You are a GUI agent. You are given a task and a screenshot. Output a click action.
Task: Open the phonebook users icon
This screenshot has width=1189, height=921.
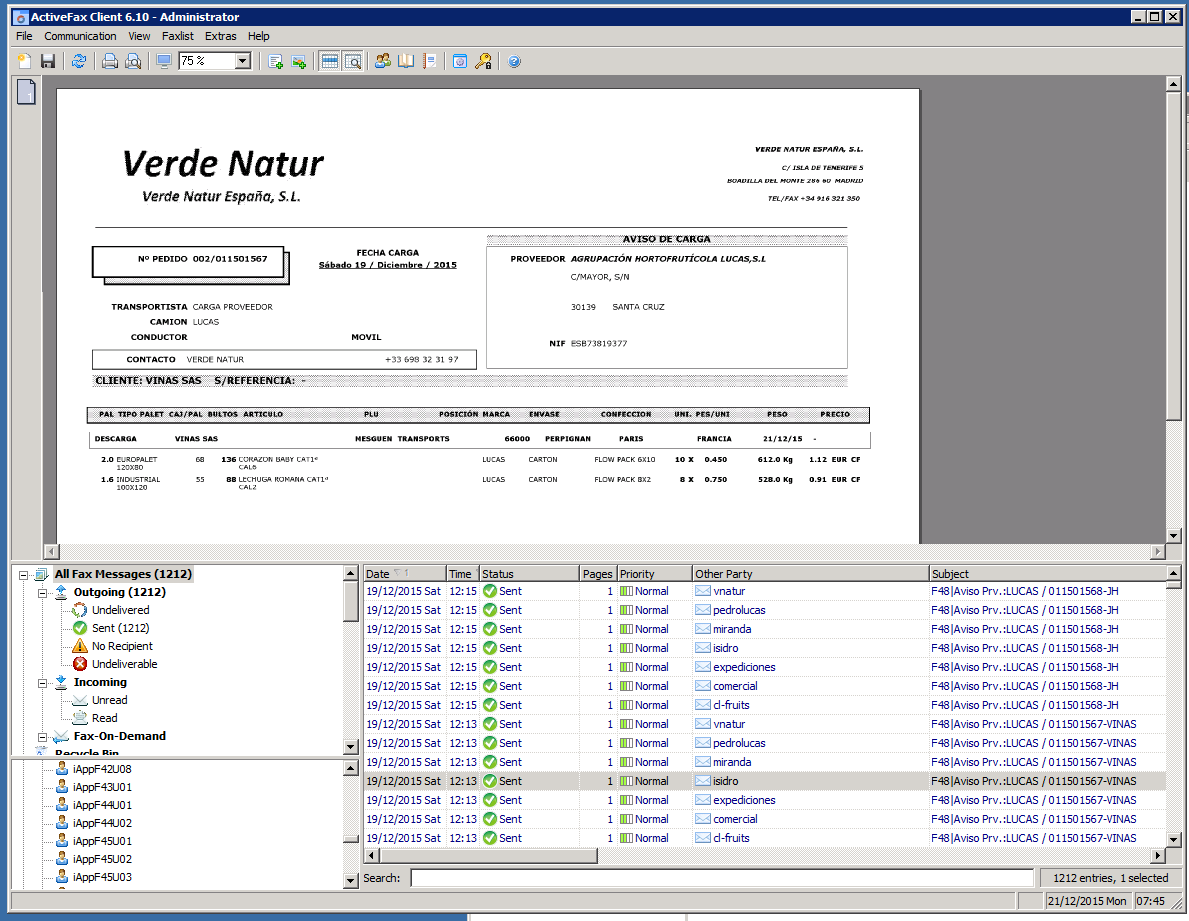(382, 61)
